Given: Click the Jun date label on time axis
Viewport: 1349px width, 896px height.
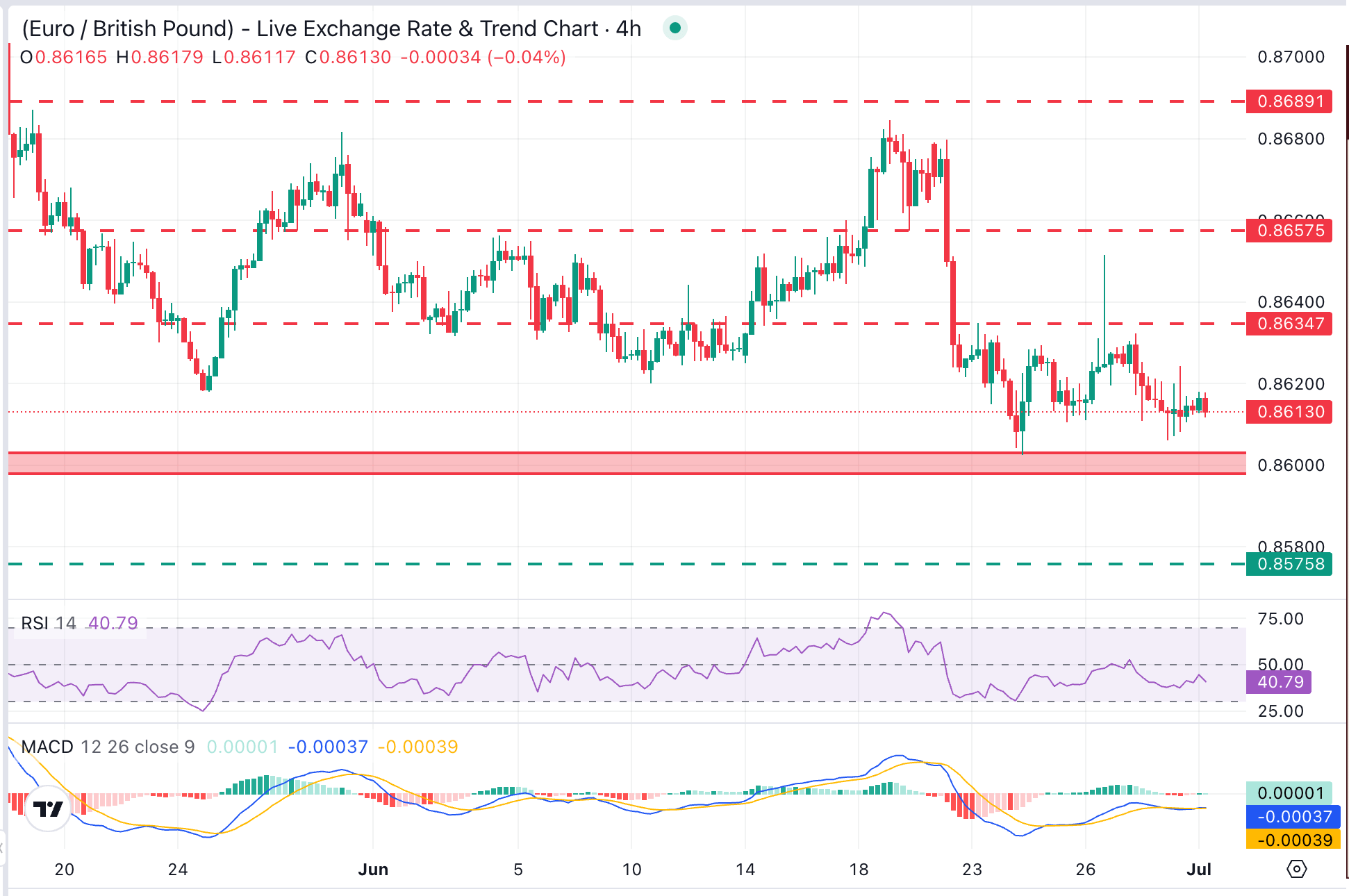Looking at the screenshot, I should pyautogui.click(x=373, y=870).
